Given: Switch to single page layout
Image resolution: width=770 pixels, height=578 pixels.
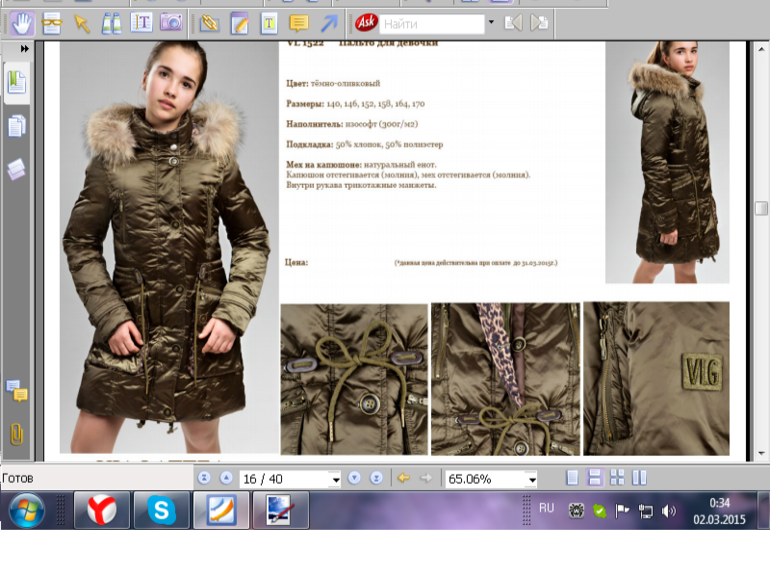Looking at the screenshot, I should [572, 478].
